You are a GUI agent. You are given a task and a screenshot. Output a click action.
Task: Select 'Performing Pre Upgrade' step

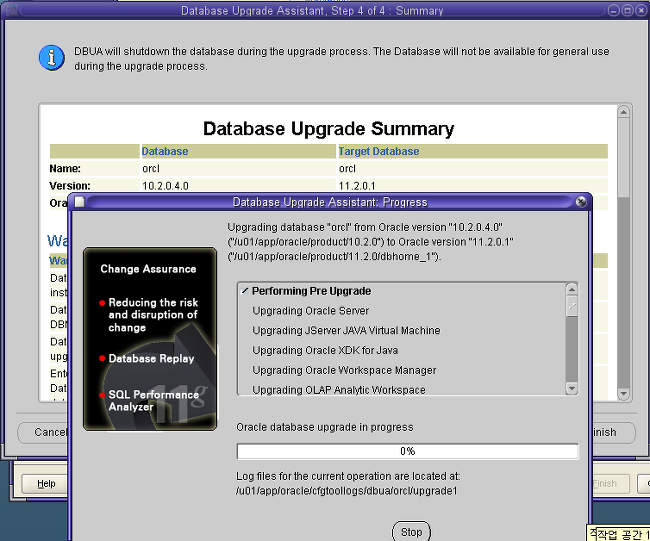pos(311,291)
